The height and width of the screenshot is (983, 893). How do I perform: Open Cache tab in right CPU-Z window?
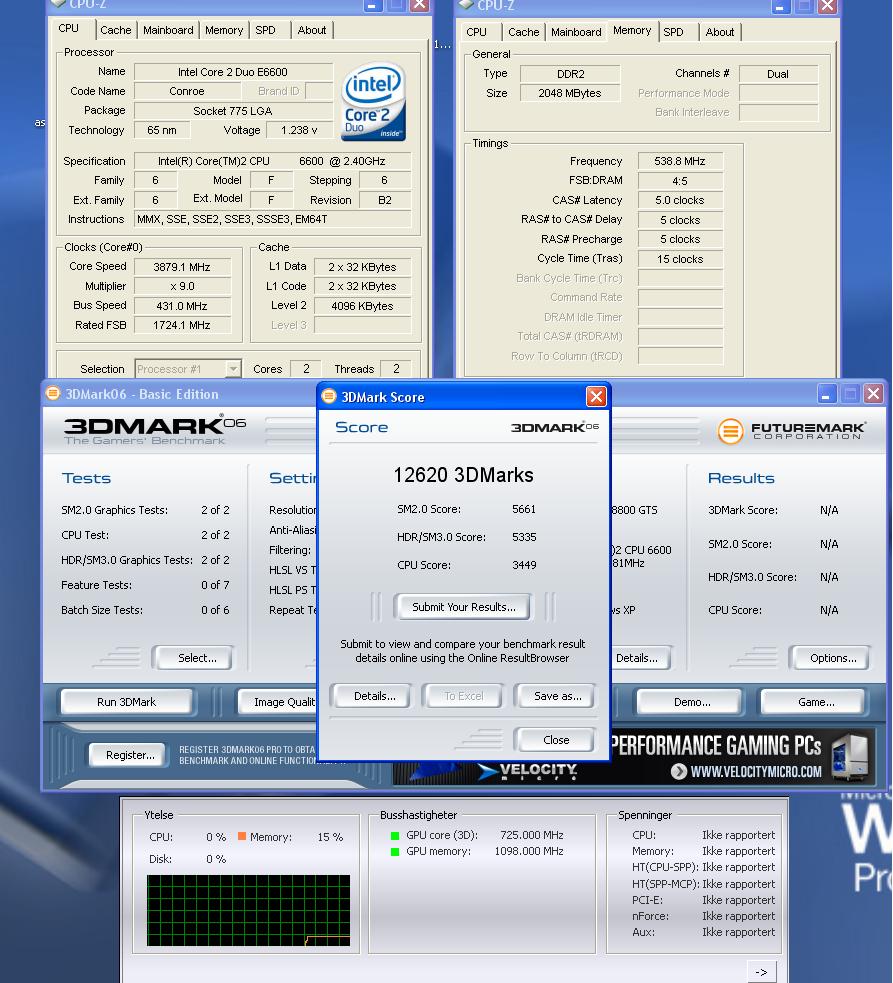(x=524, y=32)
